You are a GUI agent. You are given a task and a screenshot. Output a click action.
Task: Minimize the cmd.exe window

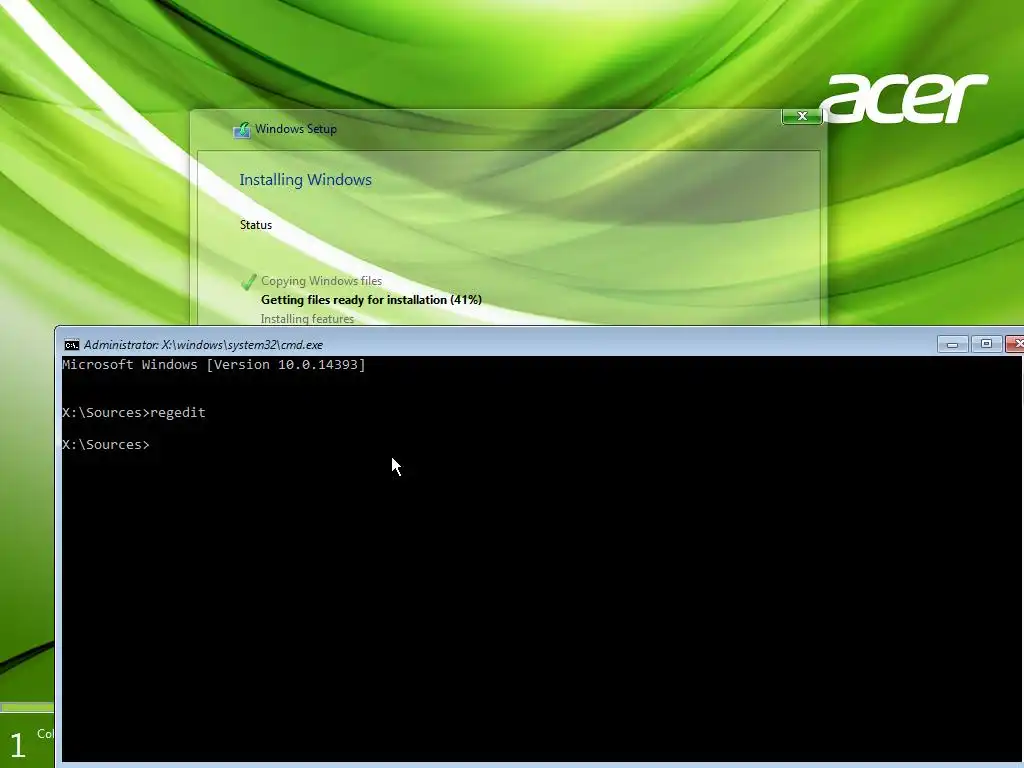click(952, 344)
